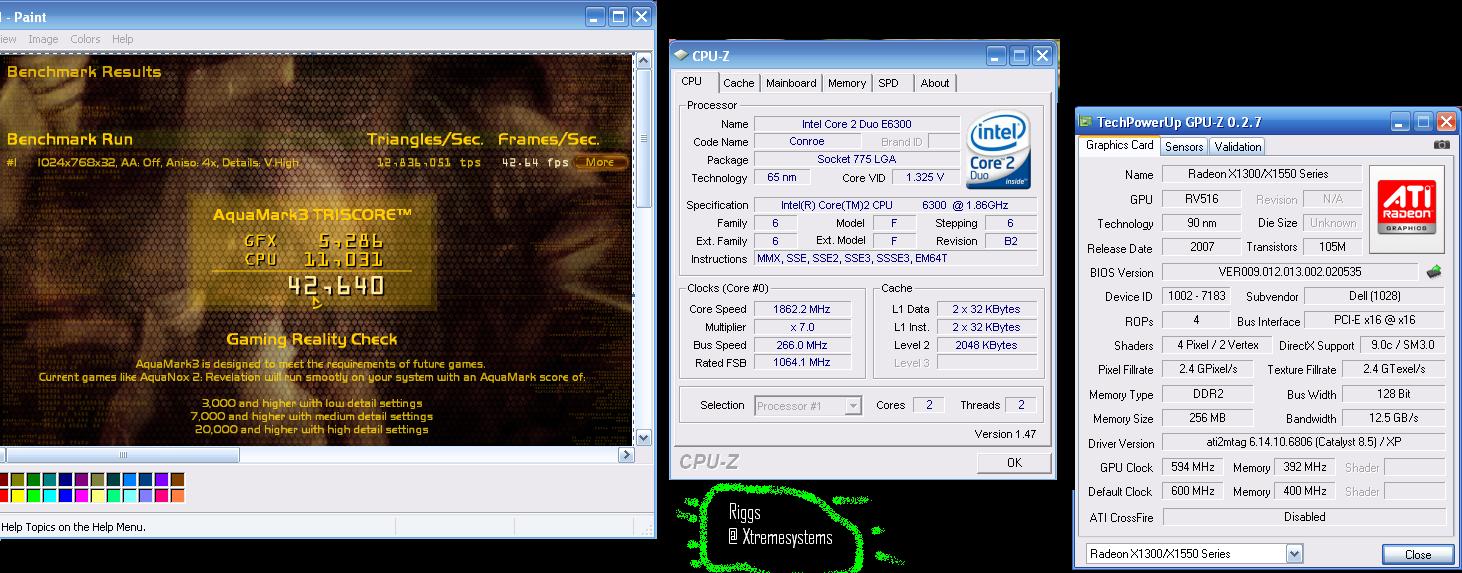
Task: Pick the cyan color swatch in Paint
Action: pos(50,495)
